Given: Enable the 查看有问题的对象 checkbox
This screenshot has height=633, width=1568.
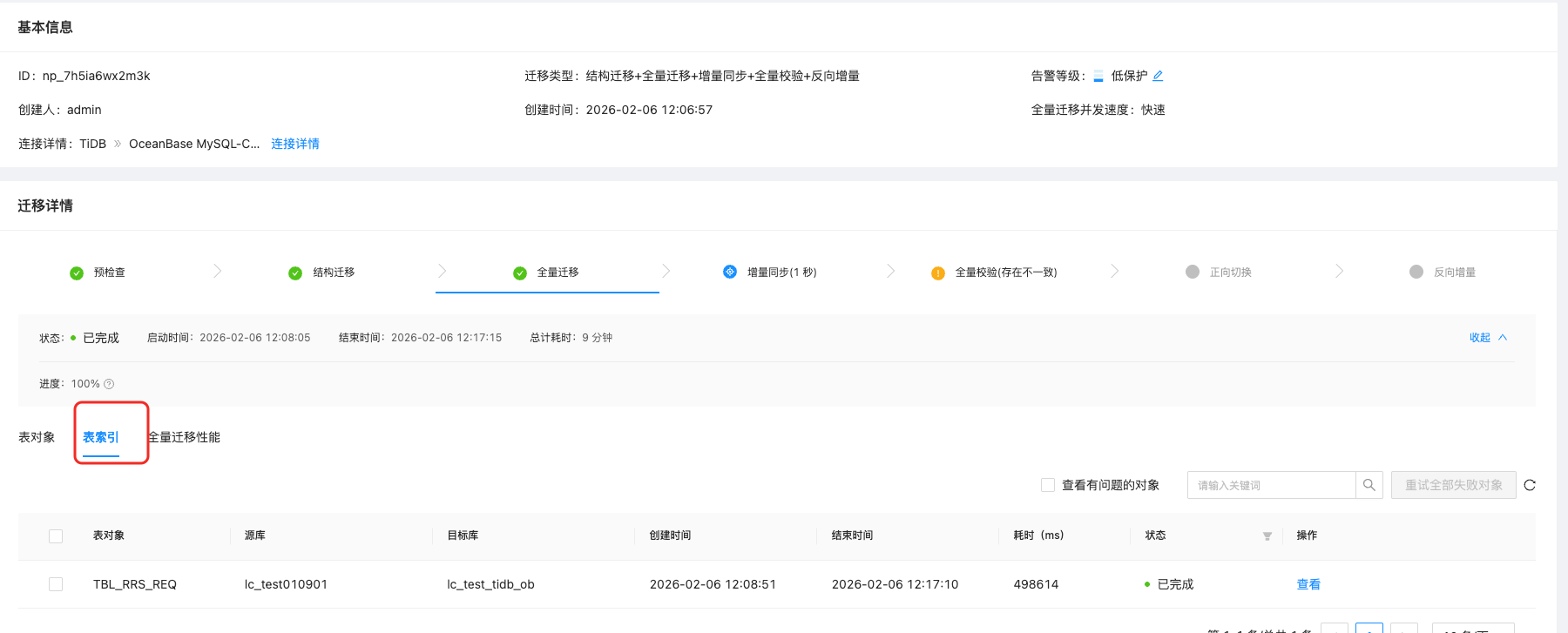Looking at the screenshot, I should pyautogui.click(x=1048, y=485).
